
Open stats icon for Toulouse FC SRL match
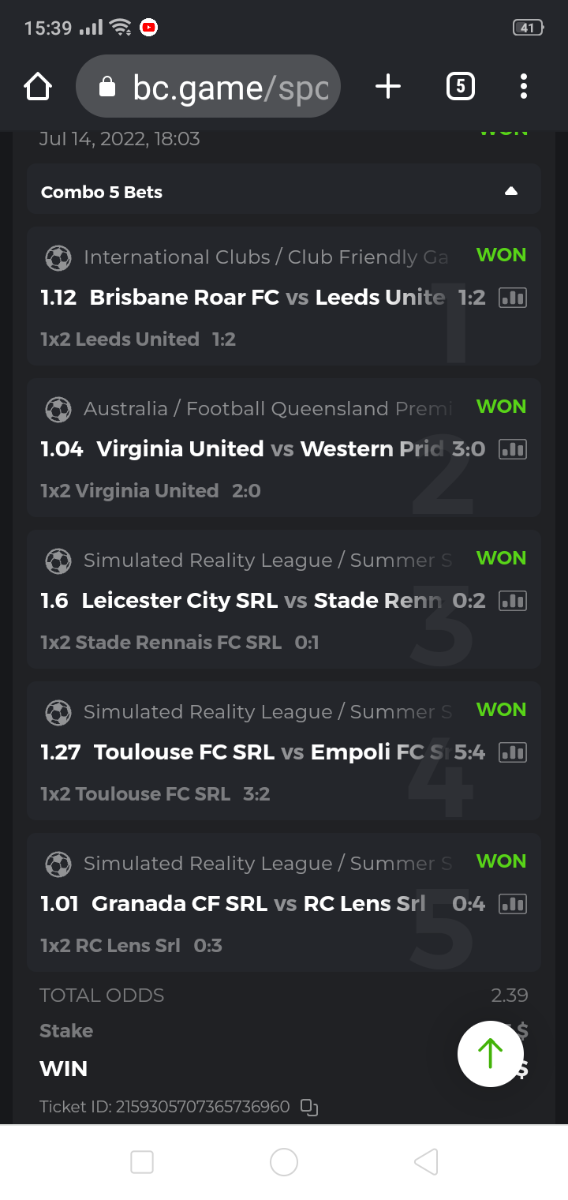[x=513, y=753]
